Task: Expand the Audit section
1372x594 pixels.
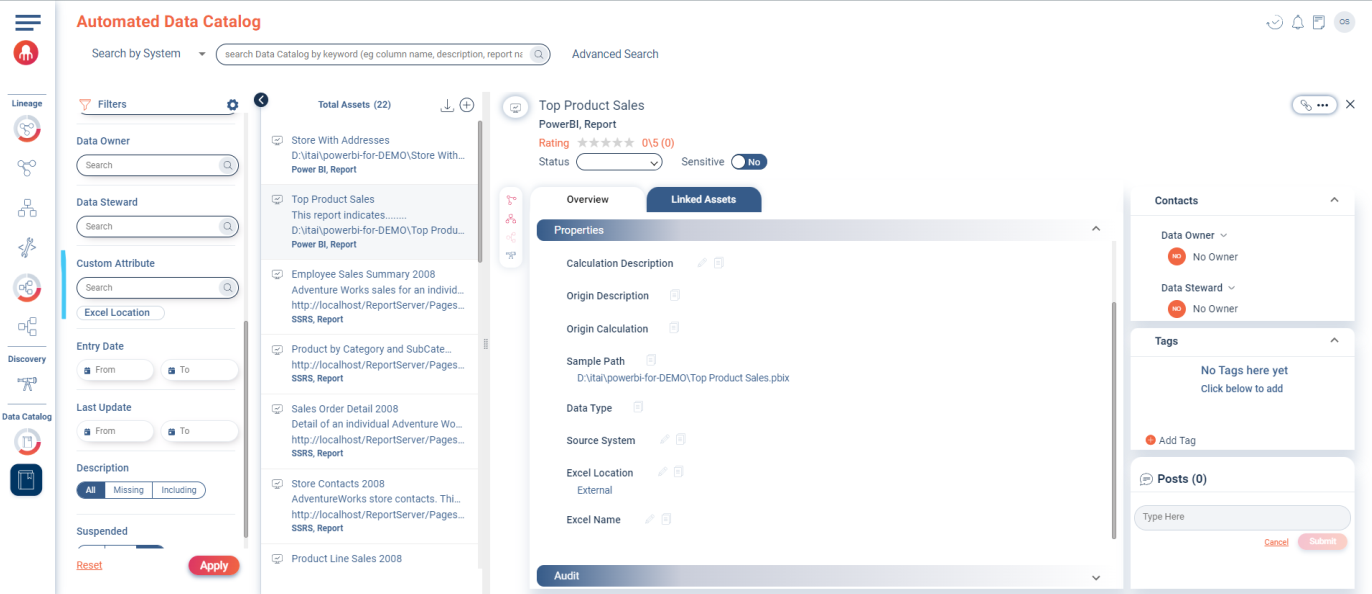Action: [1095, 577]
